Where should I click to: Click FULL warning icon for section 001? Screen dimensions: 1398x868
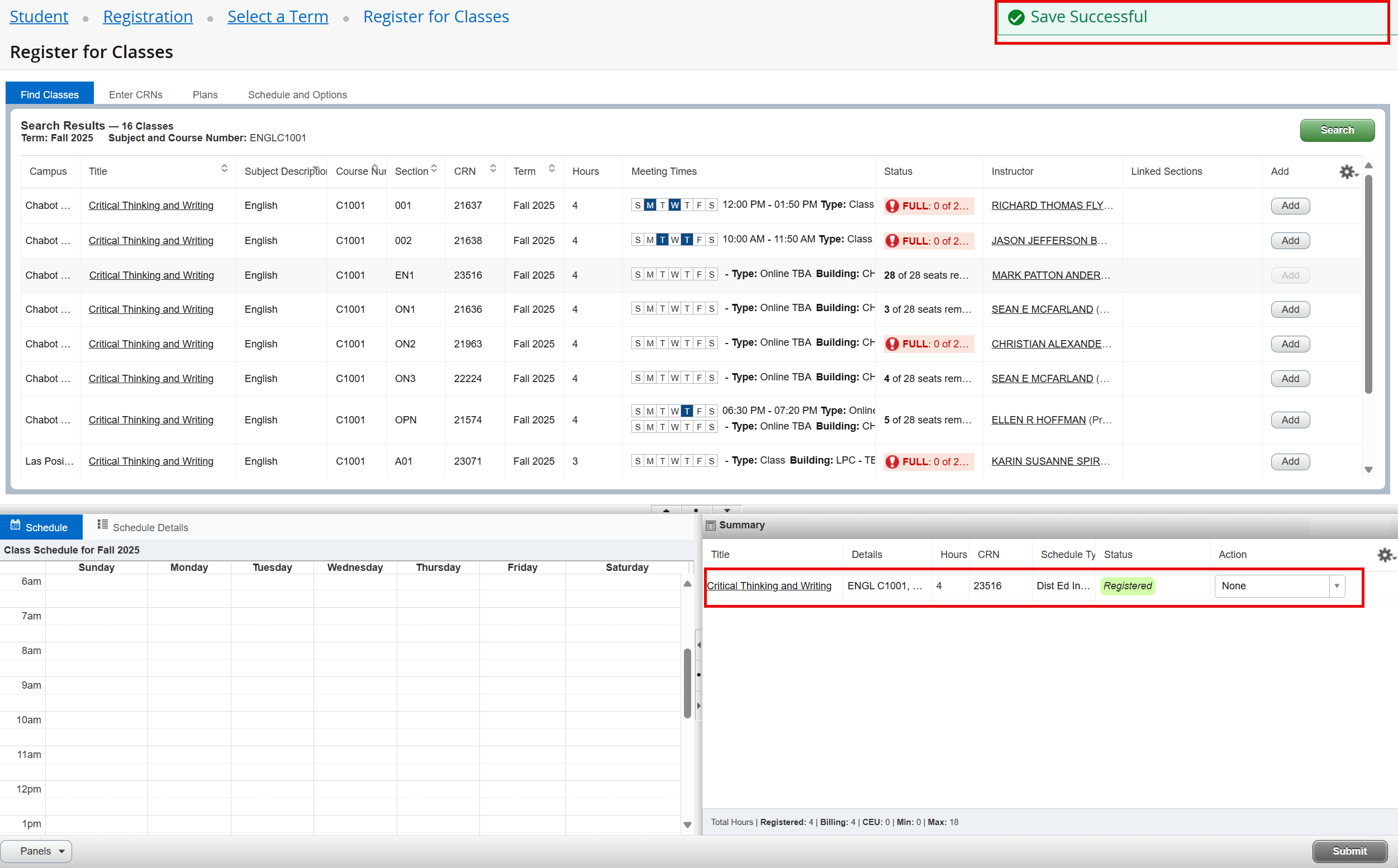point(892,206)
